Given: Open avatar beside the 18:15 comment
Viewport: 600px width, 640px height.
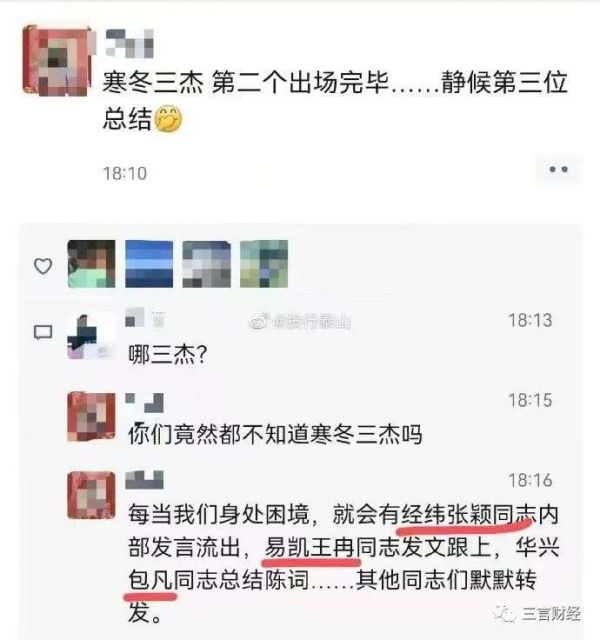Looking at the screenshot, I should [x=91, y=416].
